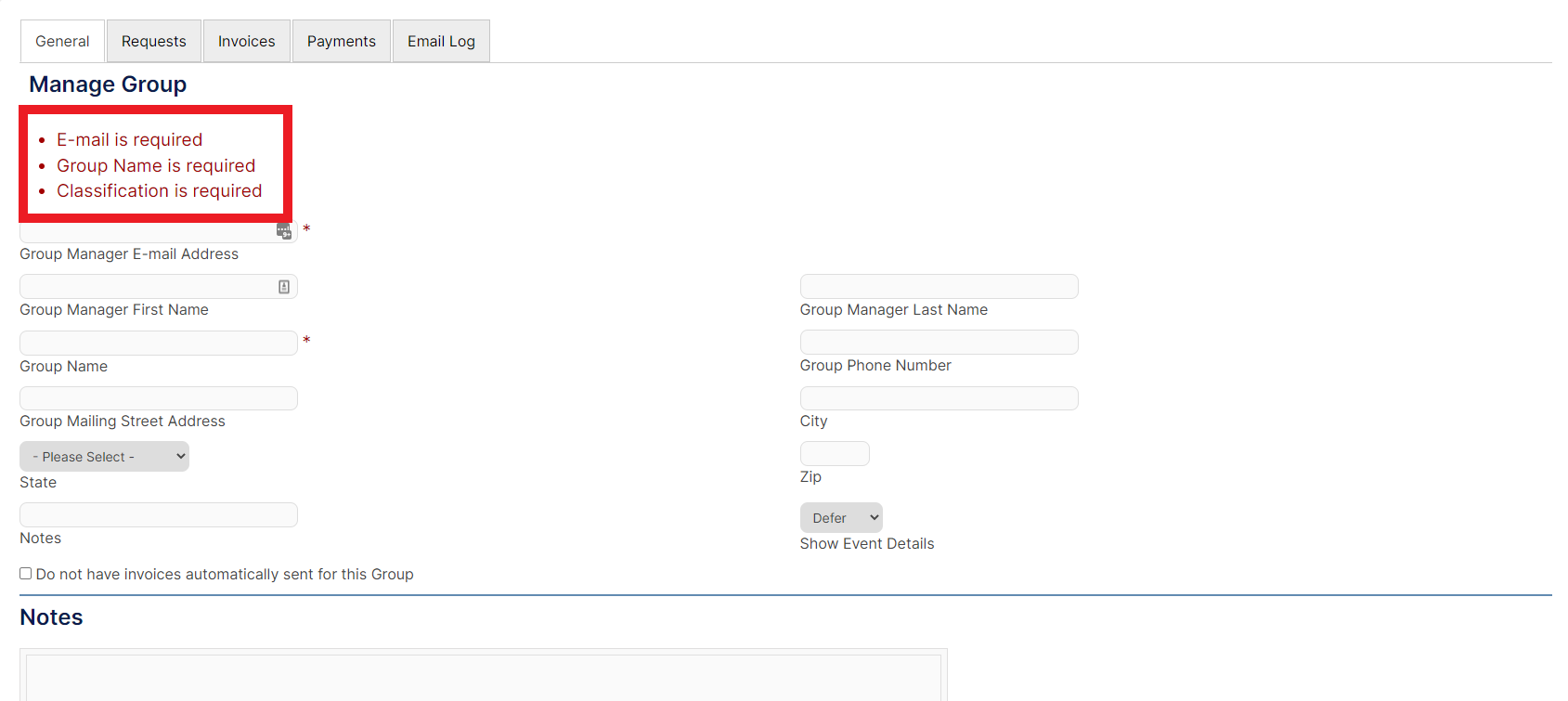1568x701 pixels.
Task: Focus the Group Manager First Name field
Action: [159, 286]
